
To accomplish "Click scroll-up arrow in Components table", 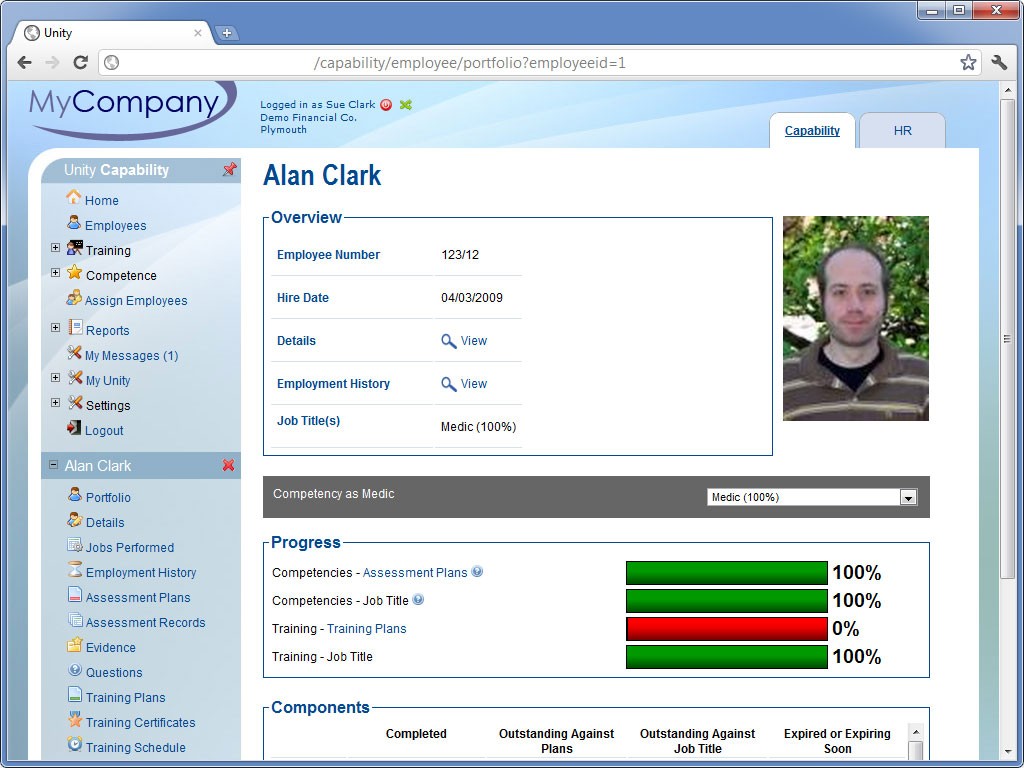I will [916, 732].
